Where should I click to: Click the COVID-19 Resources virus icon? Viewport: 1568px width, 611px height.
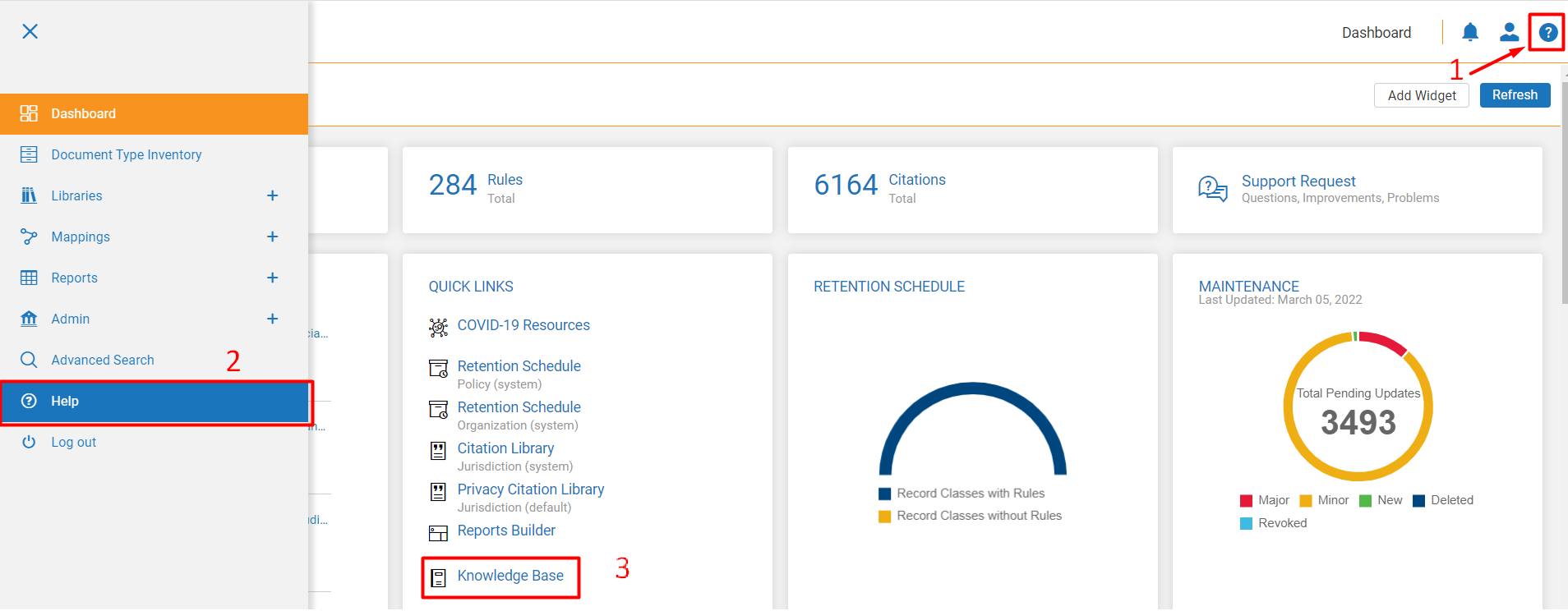tap(439, 328)
